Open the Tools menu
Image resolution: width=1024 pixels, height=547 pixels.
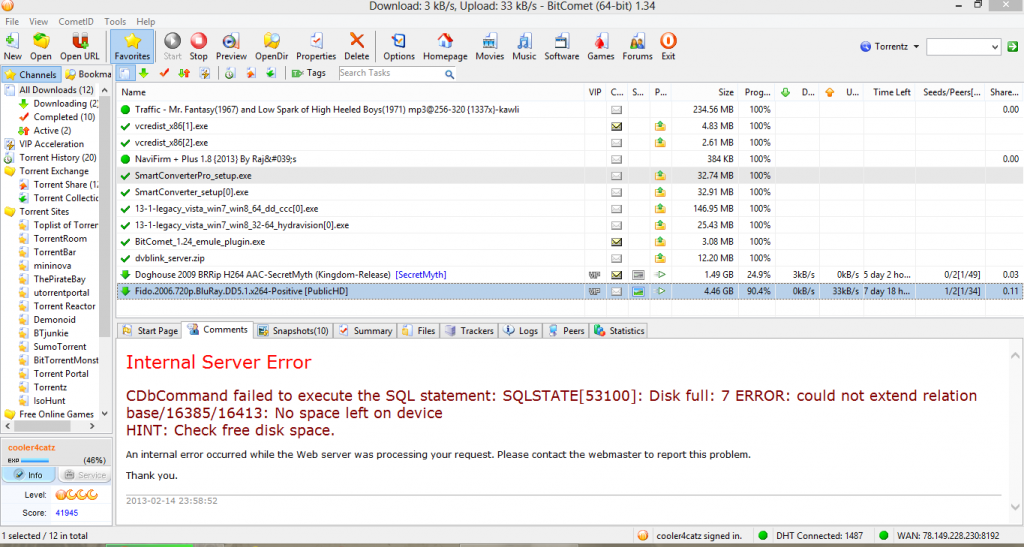pyautogui.click(x=116, y=22)
